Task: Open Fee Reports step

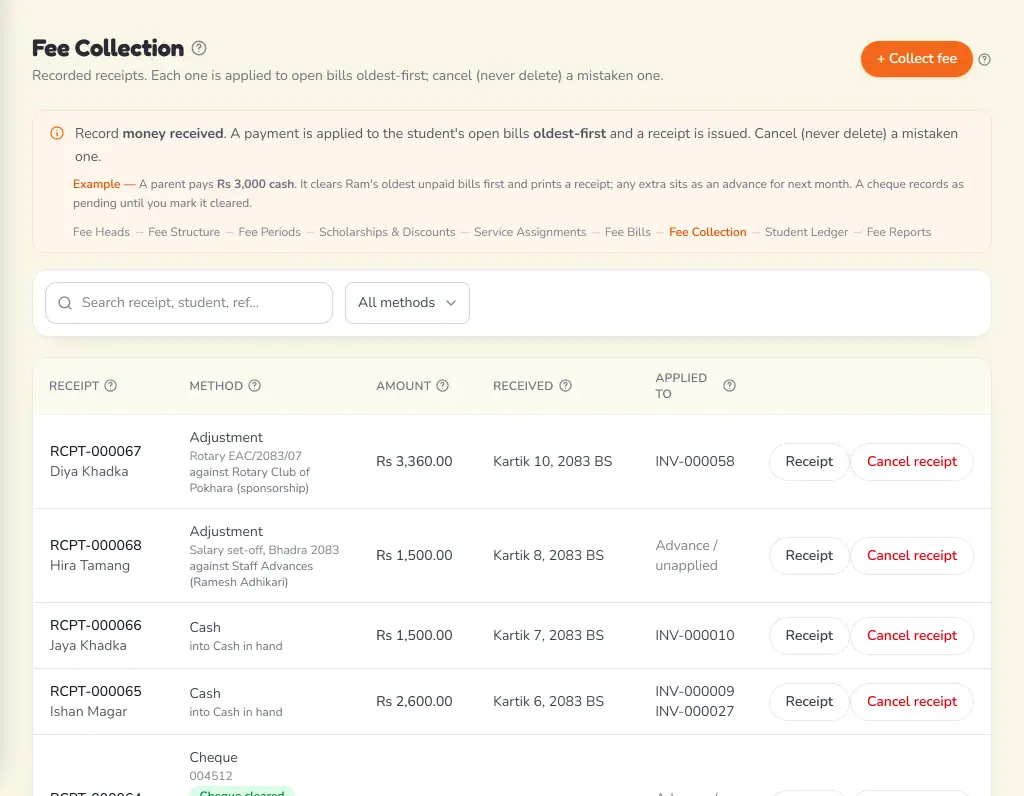Action: 899,232
